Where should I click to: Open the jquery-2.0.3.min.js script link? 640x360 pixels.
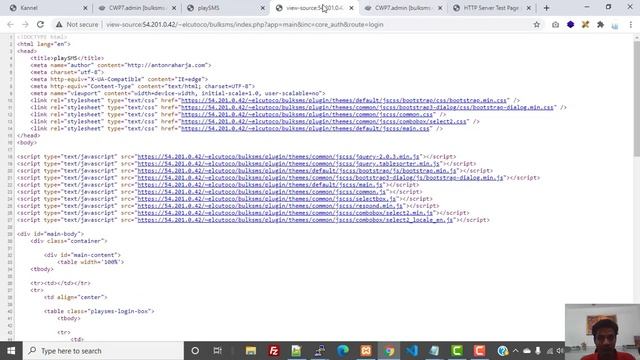tap(278, 156)
